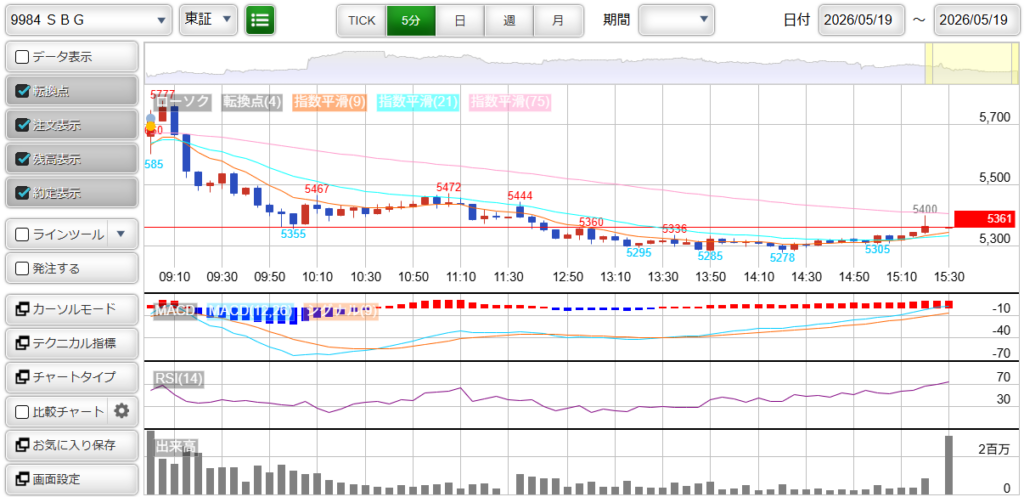This screenshot has height=497, width=1024.
Task: Open the カーソルモード popup window
Action: pos(72,309)
